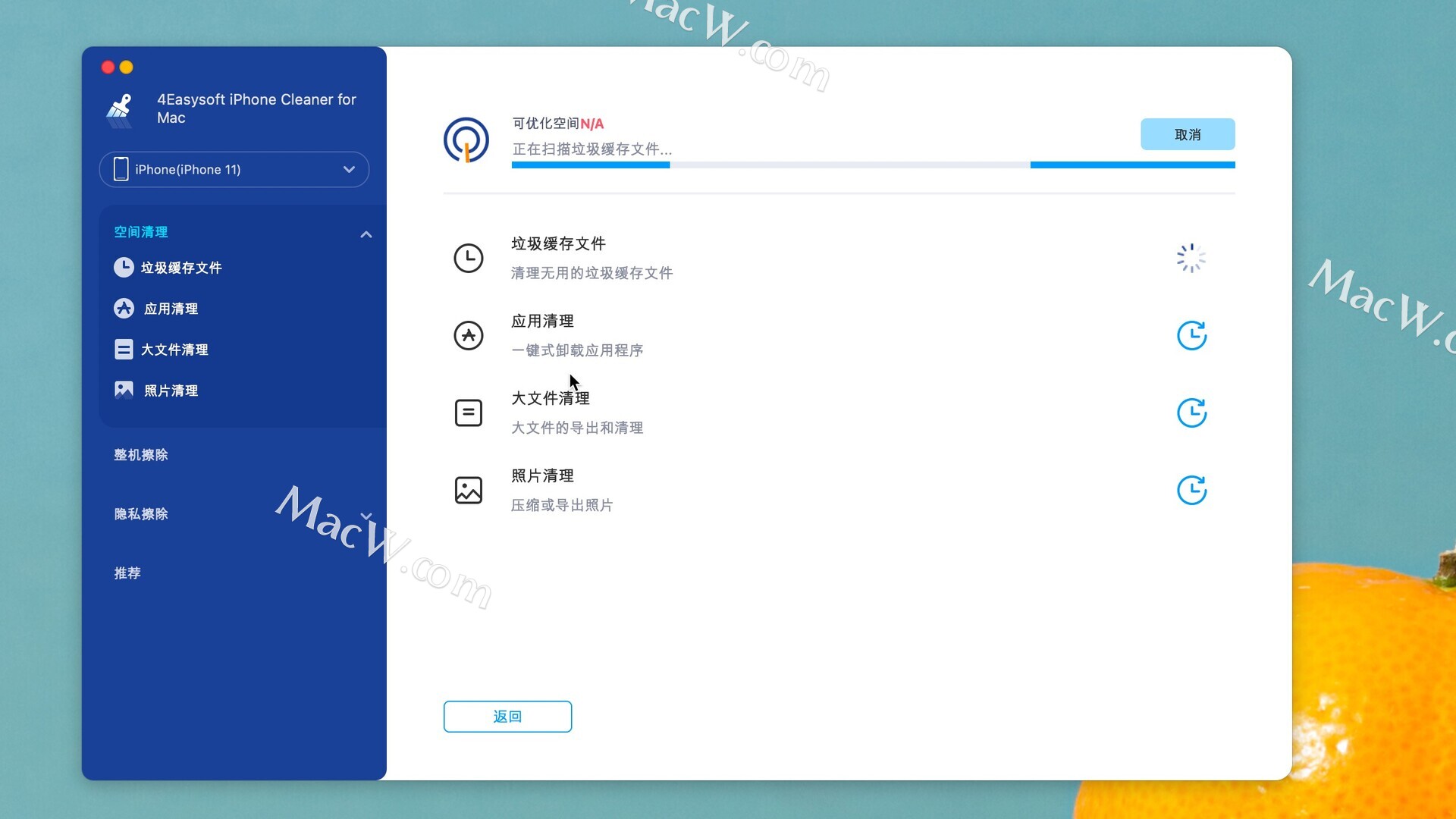
Task: Collapse the 空间清理 section chevron
Action: tap(366, 234)
